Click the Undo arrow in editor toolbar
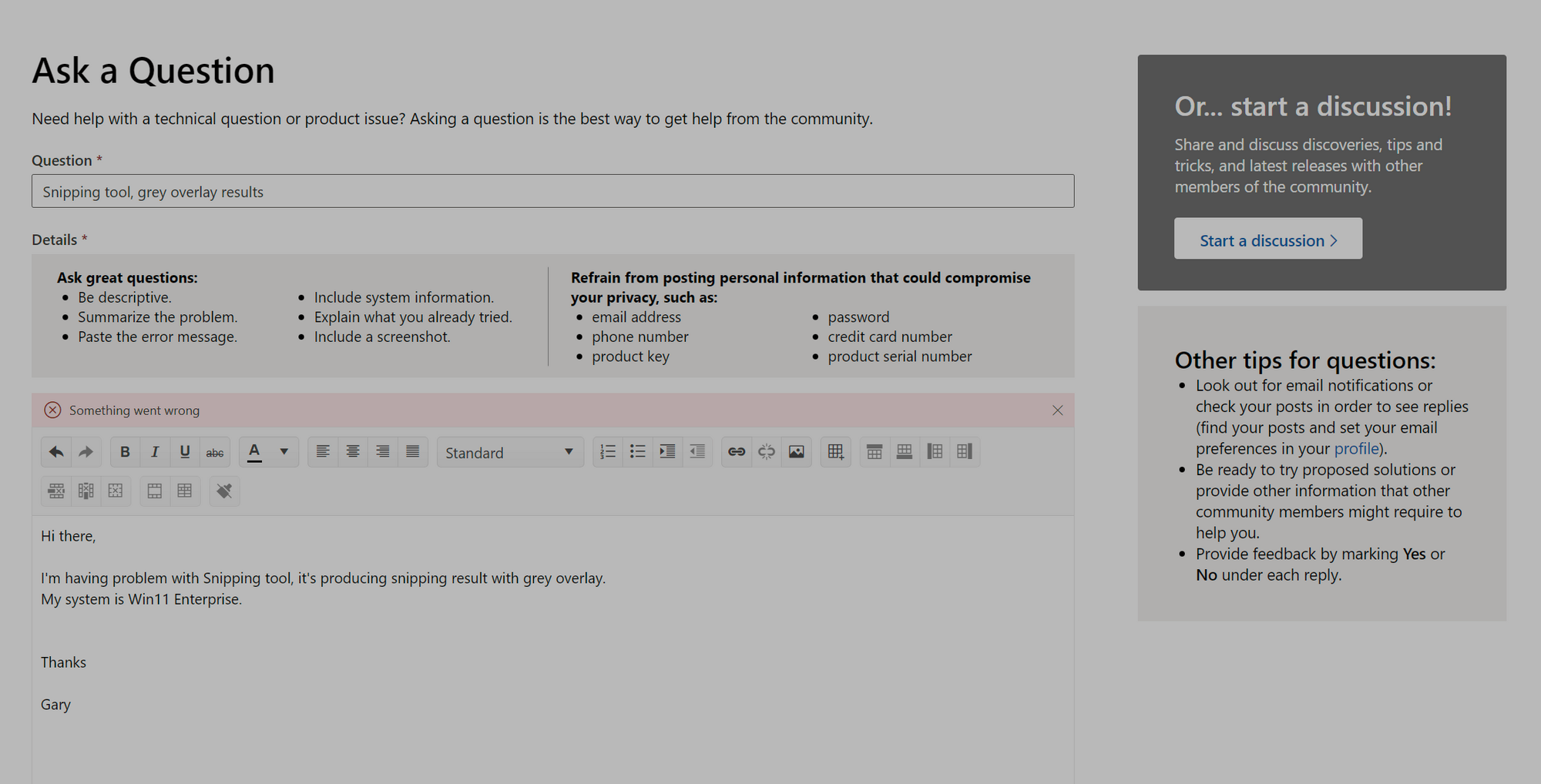1541x784 pixels. tap(56, 452)
